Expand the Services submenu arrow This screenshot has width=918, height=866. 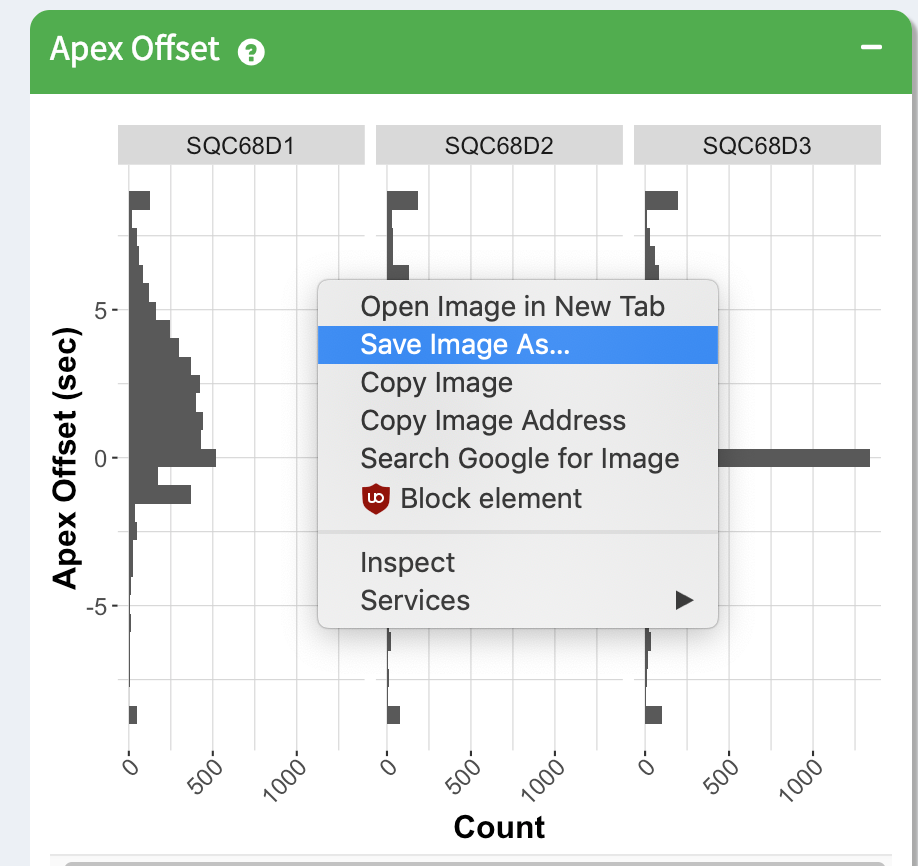click(684, 600)
